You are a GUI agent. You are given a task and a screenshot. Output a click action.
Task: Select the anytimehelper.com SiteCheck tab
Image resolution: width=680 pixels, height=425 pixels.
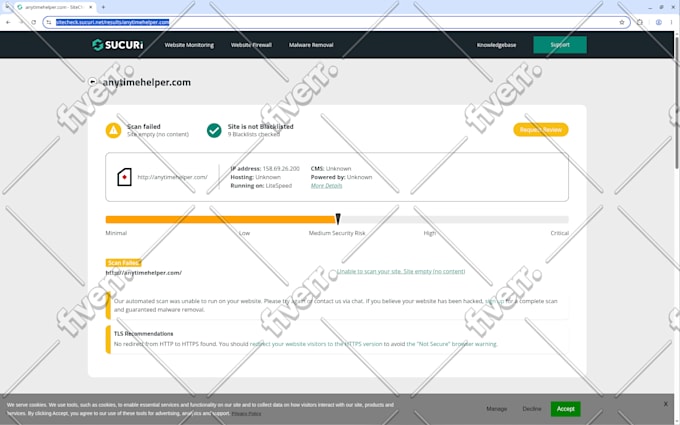click(54, 7)
